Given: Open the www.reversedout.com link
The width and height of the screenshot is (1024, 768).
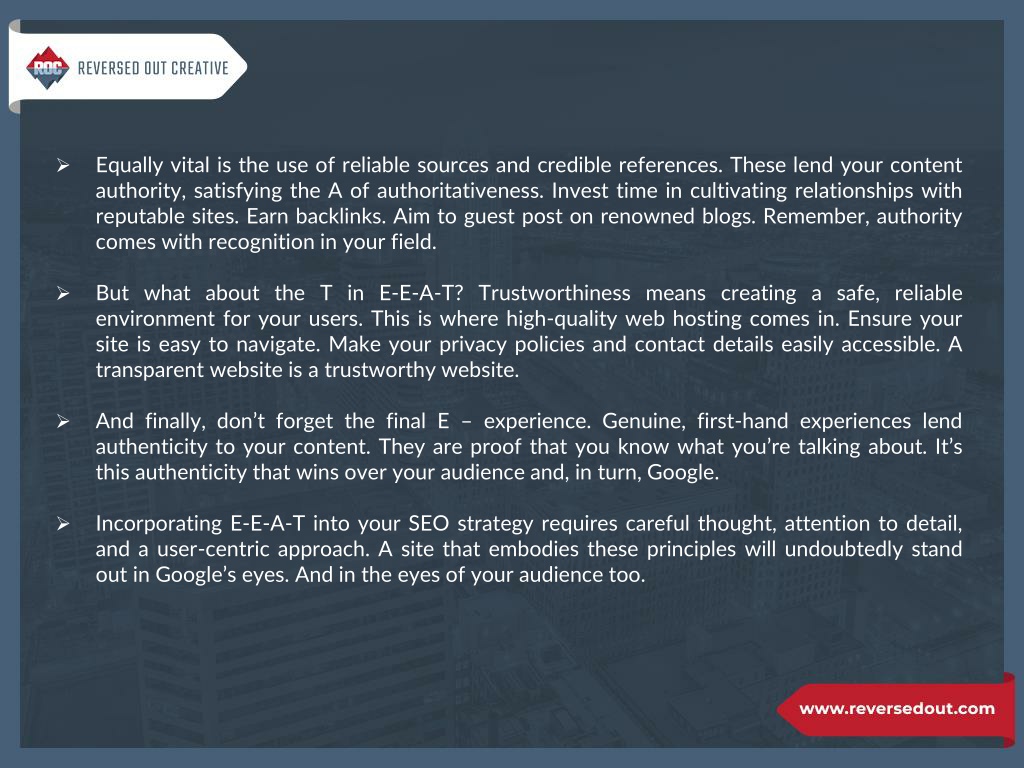Looking at the screenshot, I should tap(897, 709).
